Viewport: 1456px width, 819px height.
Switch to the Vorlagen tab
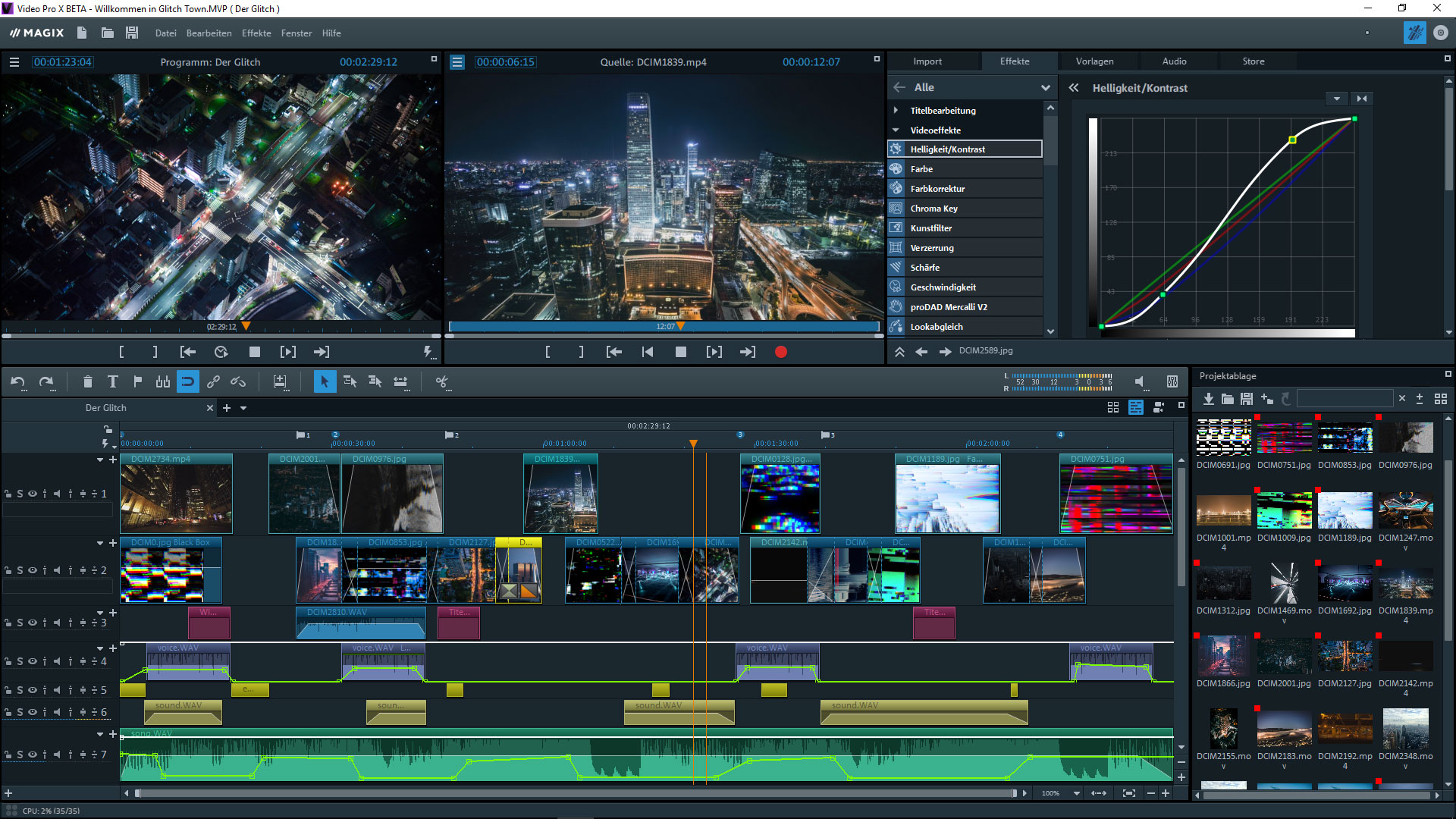(x=1094, y=61)
